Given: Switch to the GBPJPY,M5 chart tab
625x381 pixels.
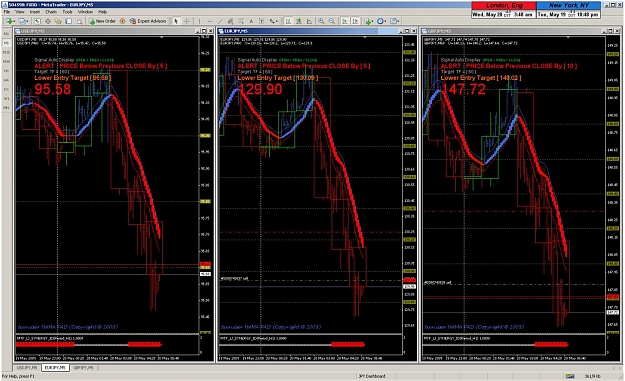Looking at the screenshot, I should pyautogui.click(x=83, y=367).
